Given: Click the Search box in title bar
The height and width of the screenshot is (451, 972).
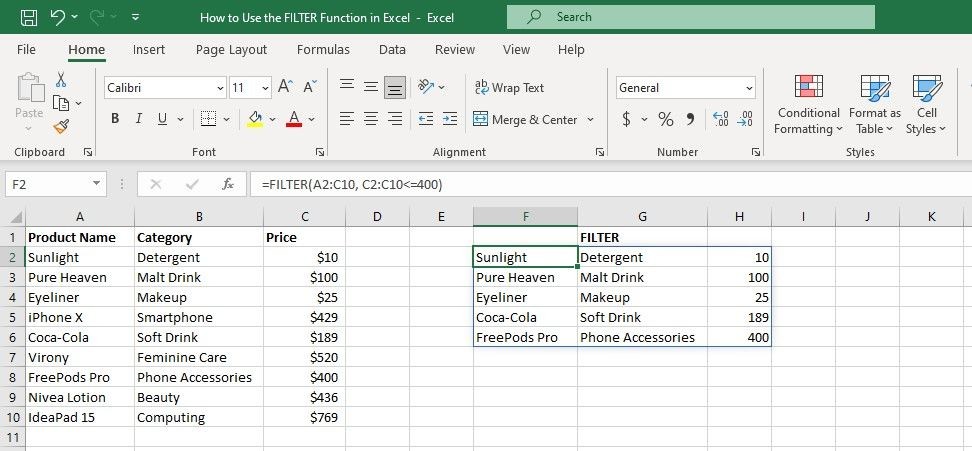Looking at the screenshot, I should (691, 17).
